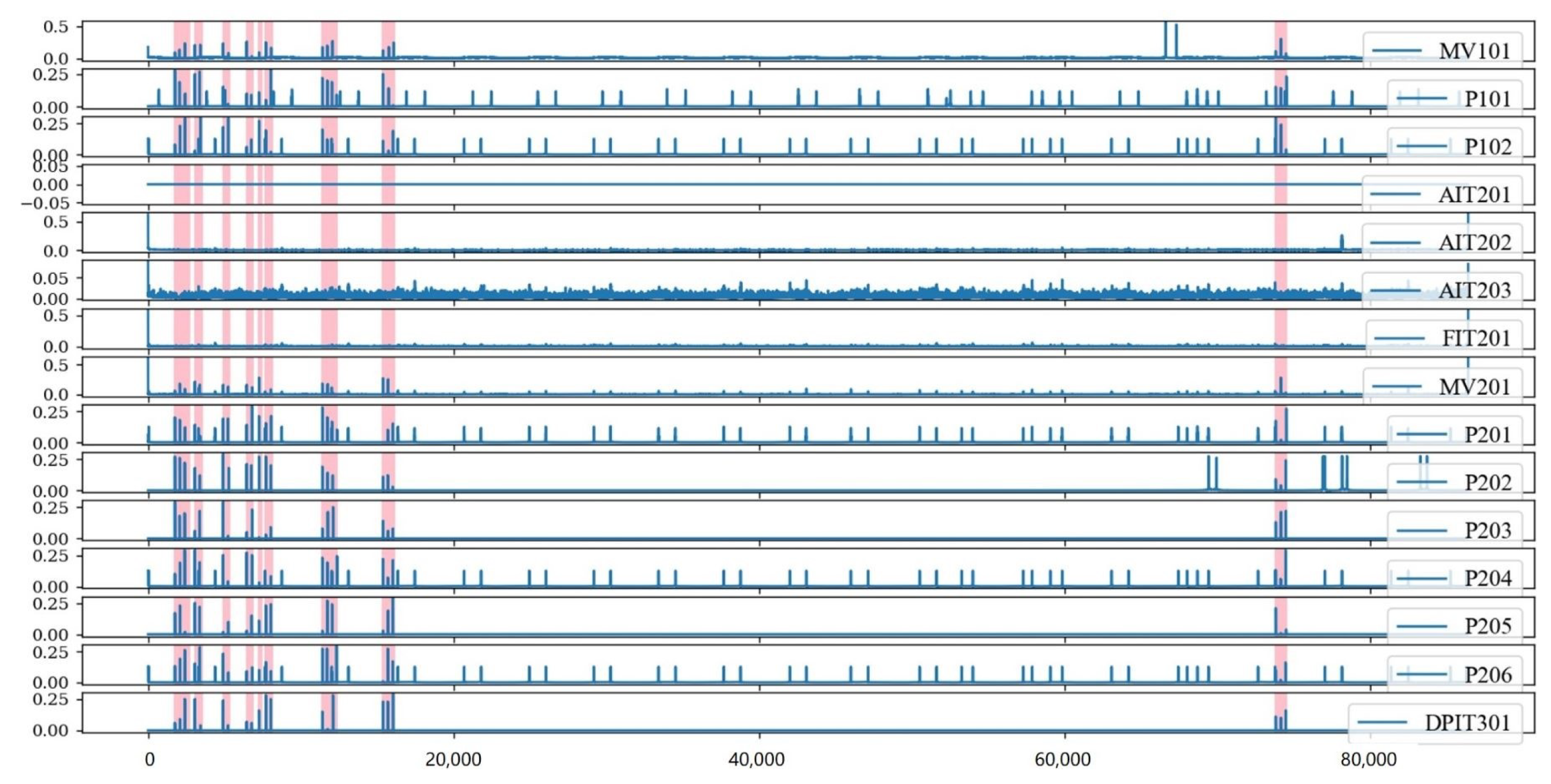Click the 20,000 x-axis tick label
1551x784 pixels.
pyautogui.click(x=453, y=759)
